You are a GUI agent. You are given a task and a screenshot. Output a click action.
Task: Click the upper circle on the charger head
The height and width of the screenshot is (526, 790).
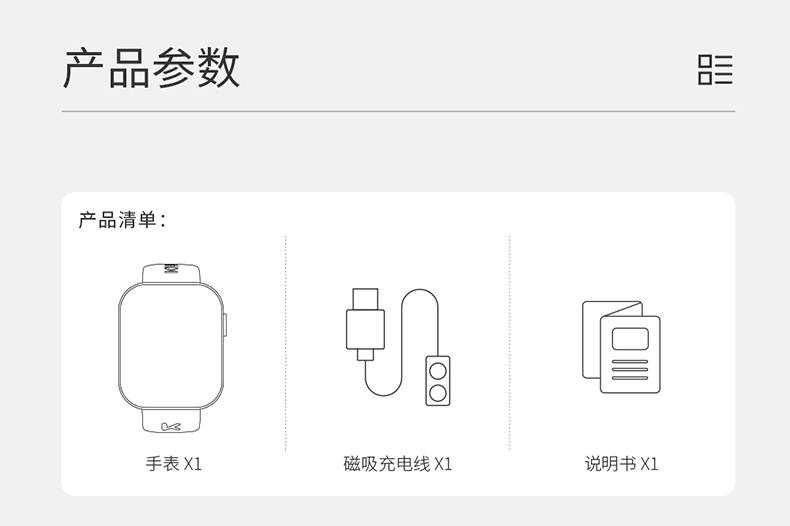[438, 371]
